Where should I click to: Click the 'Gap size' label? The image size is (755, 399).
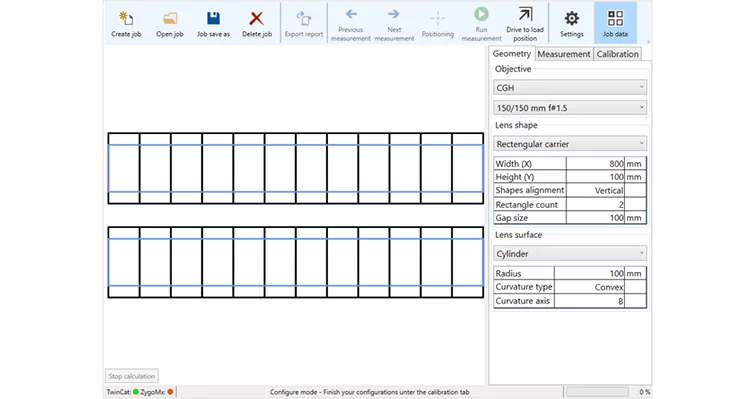511,218
